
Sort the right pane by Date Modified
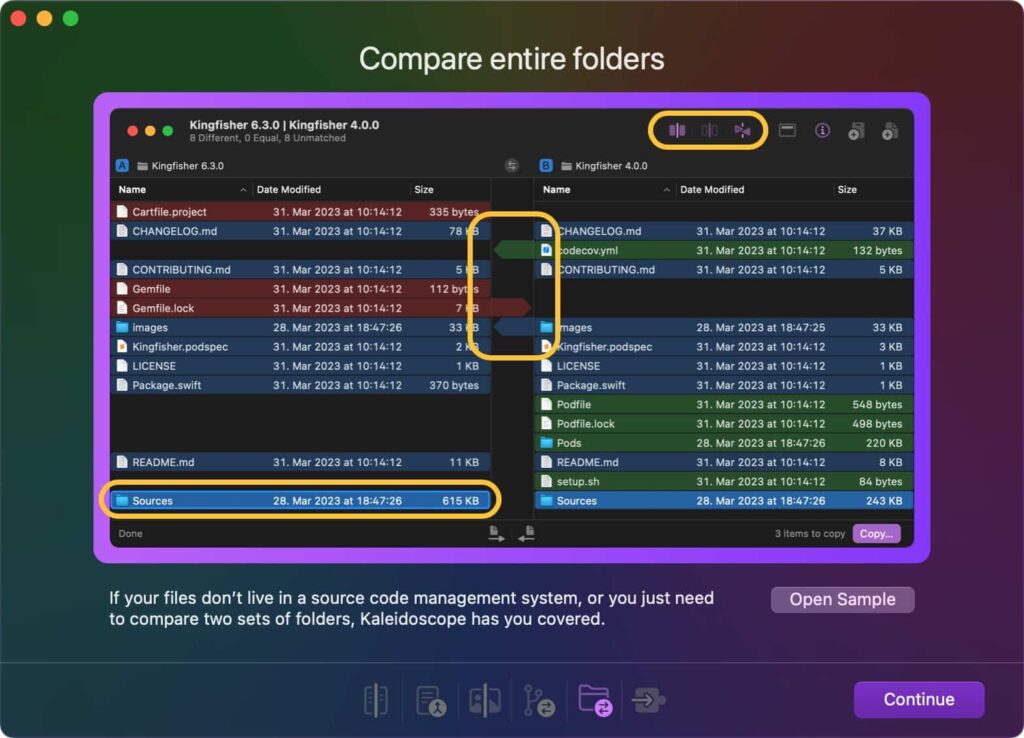[712, 189]
